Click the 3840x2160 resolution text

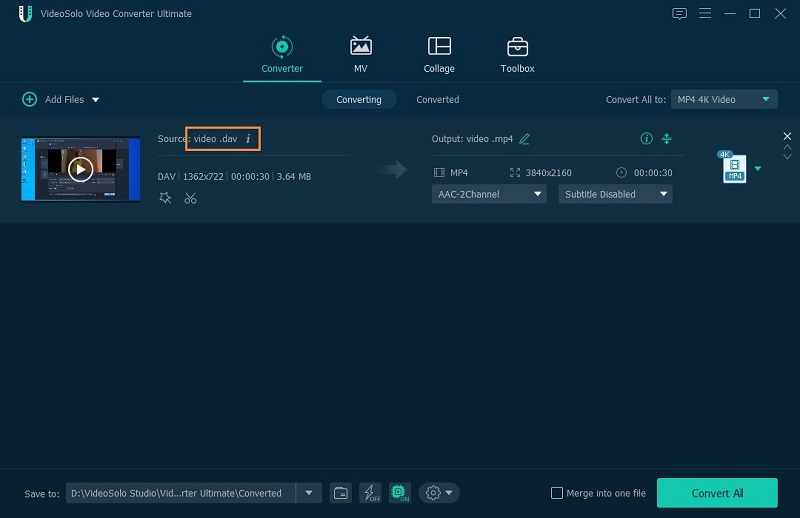[548, 173]
